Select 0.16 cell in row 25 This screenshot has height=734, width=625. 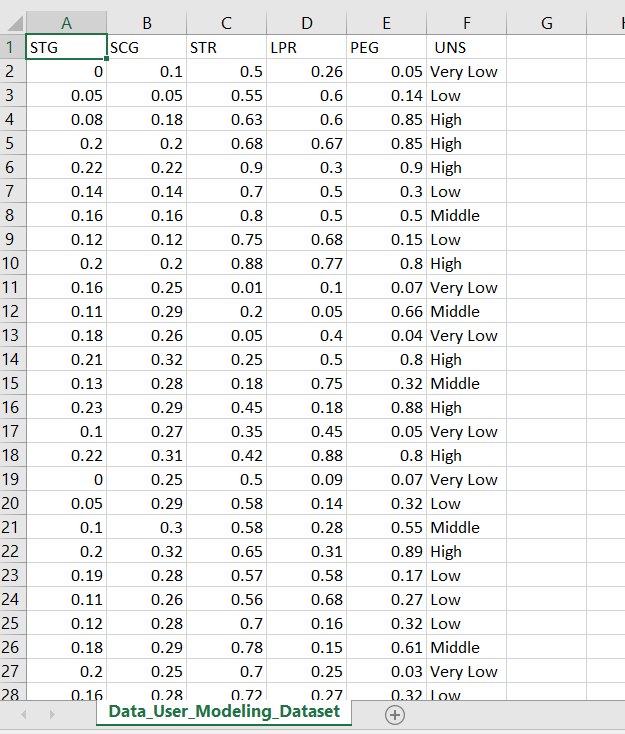(x=307, y=623)
